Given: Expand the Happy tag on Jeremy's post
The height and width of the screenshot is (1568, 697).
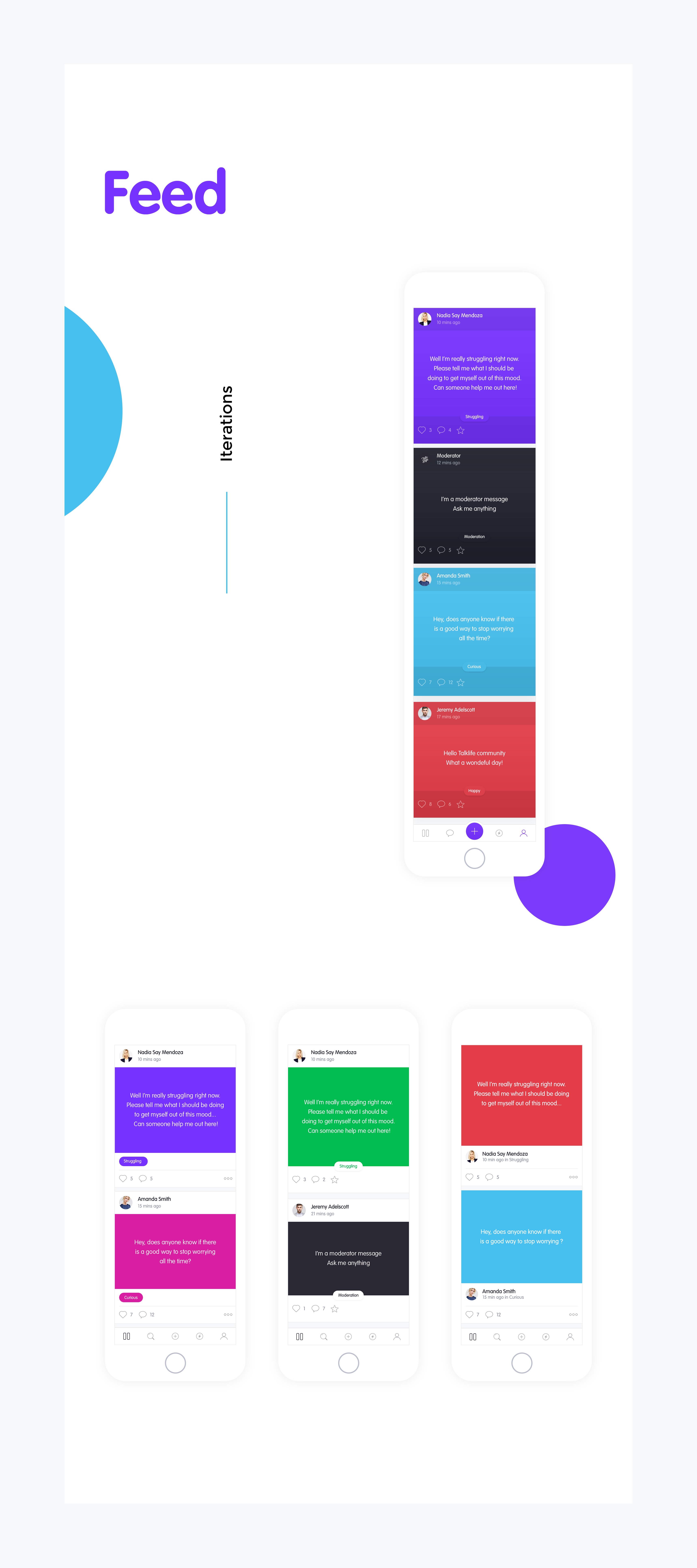Looking at the screenshot, I should (474, 791).
